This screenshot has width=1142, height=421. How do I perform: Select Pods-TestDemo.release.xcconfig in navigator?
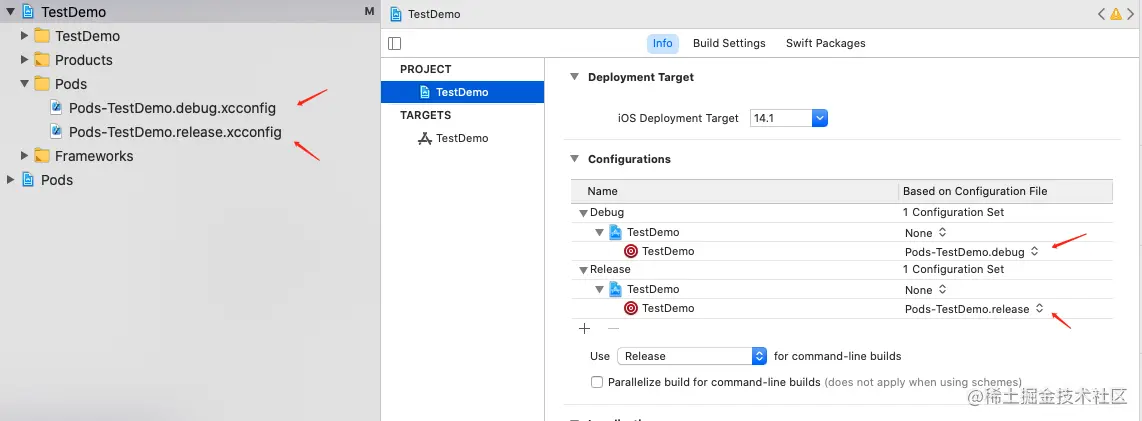(x=175, y=132)
